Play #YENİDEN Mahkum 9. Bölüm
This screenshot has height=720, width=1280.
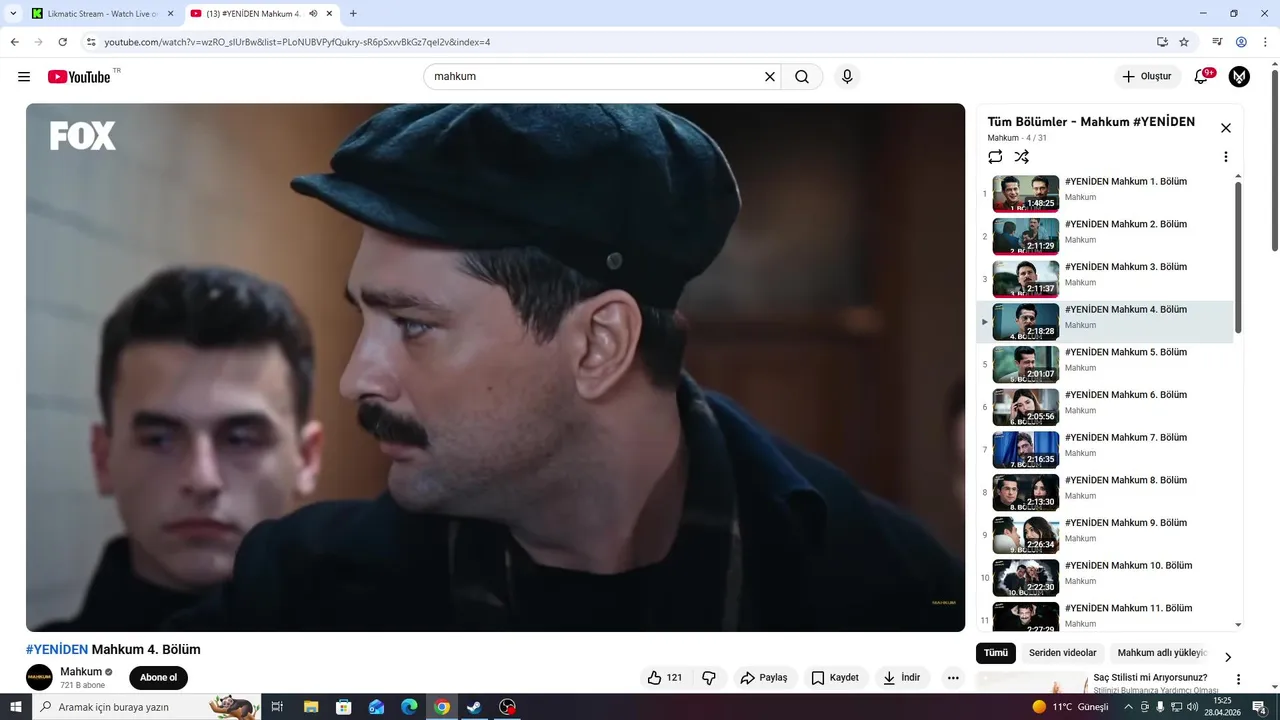(1106, 535)
